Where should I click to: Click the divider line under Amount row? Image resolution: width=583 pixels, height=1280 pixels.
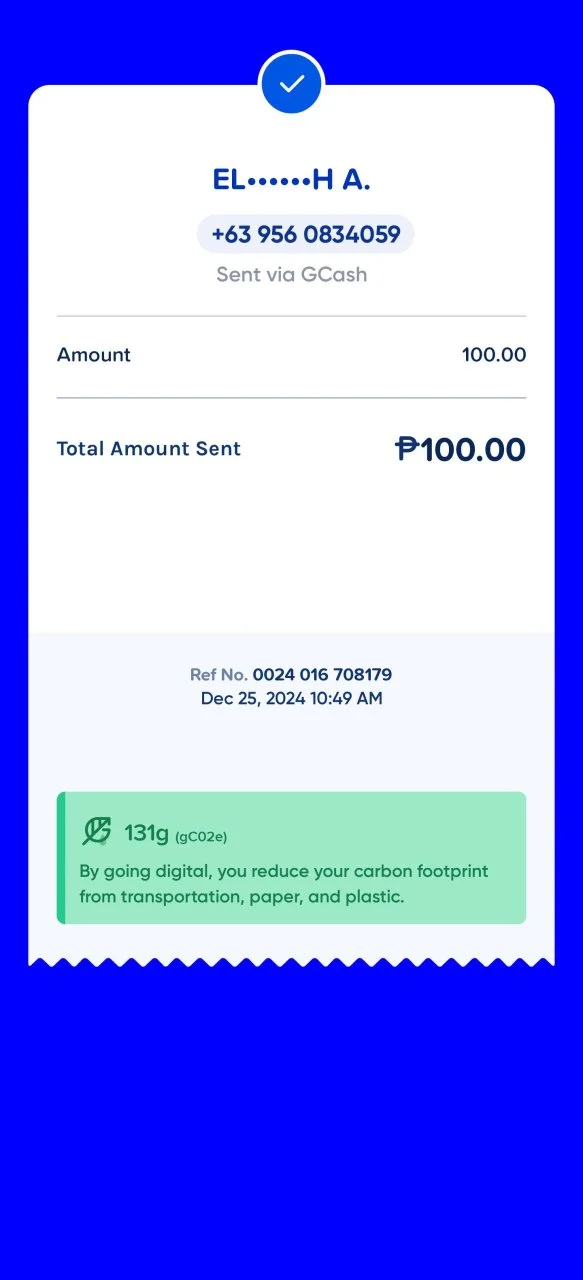[291, 398]
